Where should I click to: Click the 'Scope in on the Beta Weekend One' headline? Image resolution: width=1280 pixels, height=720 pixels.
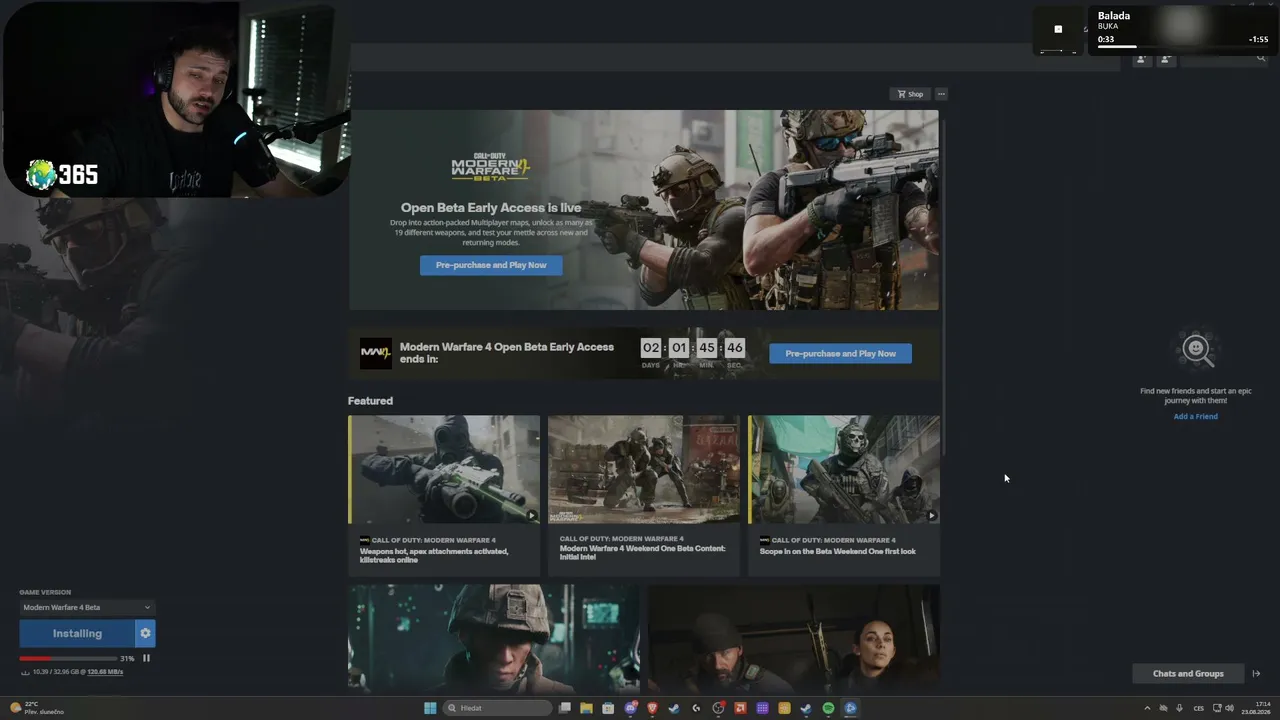click(837, 551)
